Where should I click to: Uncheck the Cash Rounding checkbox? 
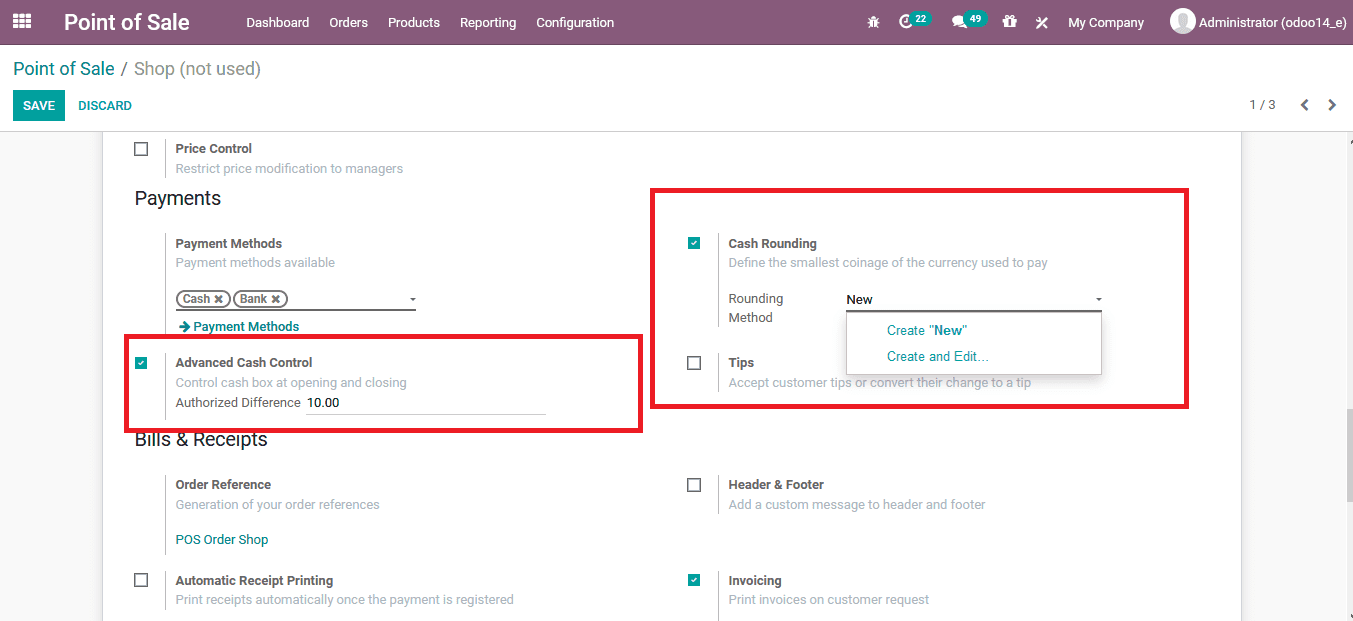tap(694, 243)
